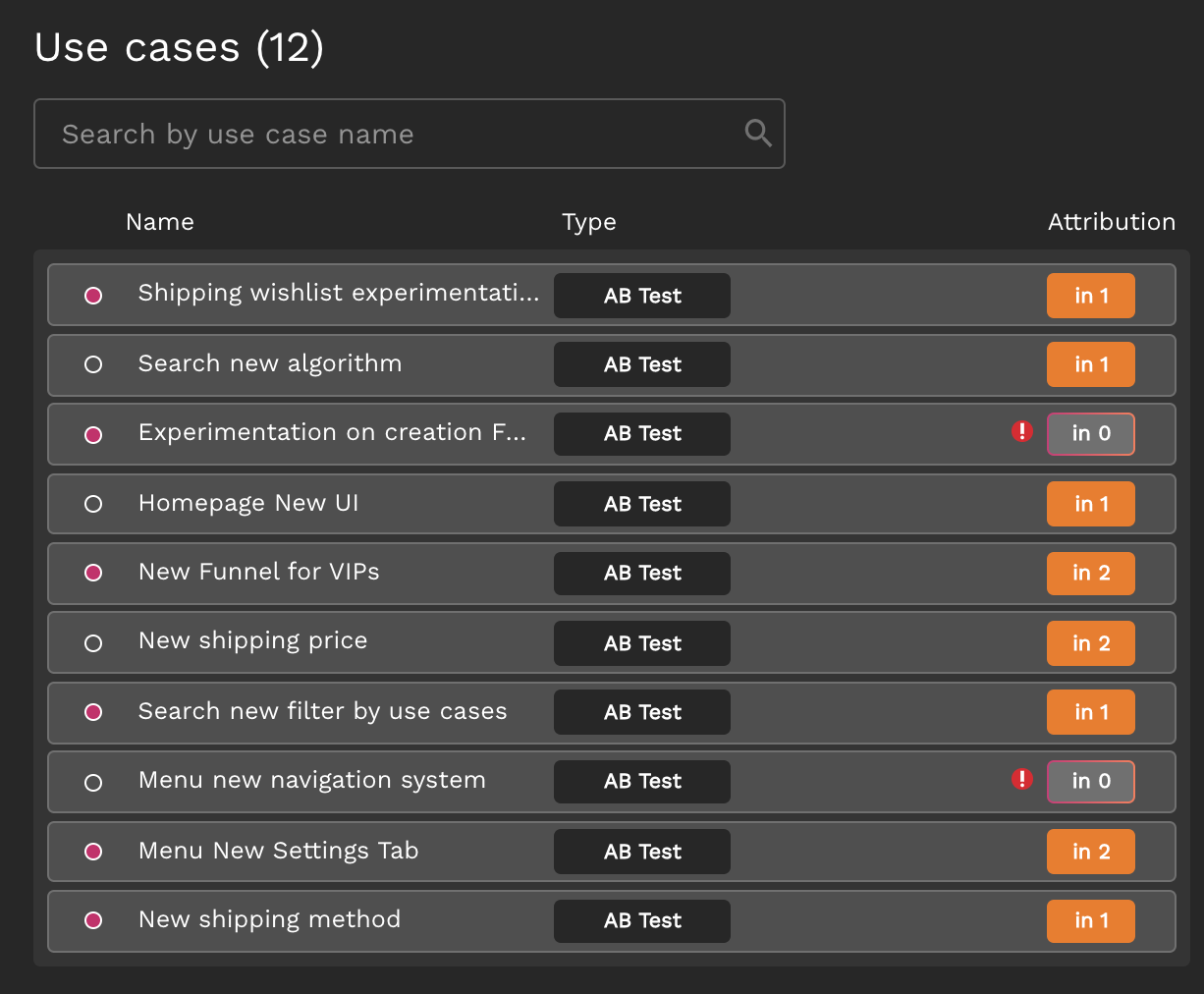This screenshot has width=1204, height=994.
Task: Click 'in 0' attribution for Experimentation on creation
Action: coord(1091,433)
